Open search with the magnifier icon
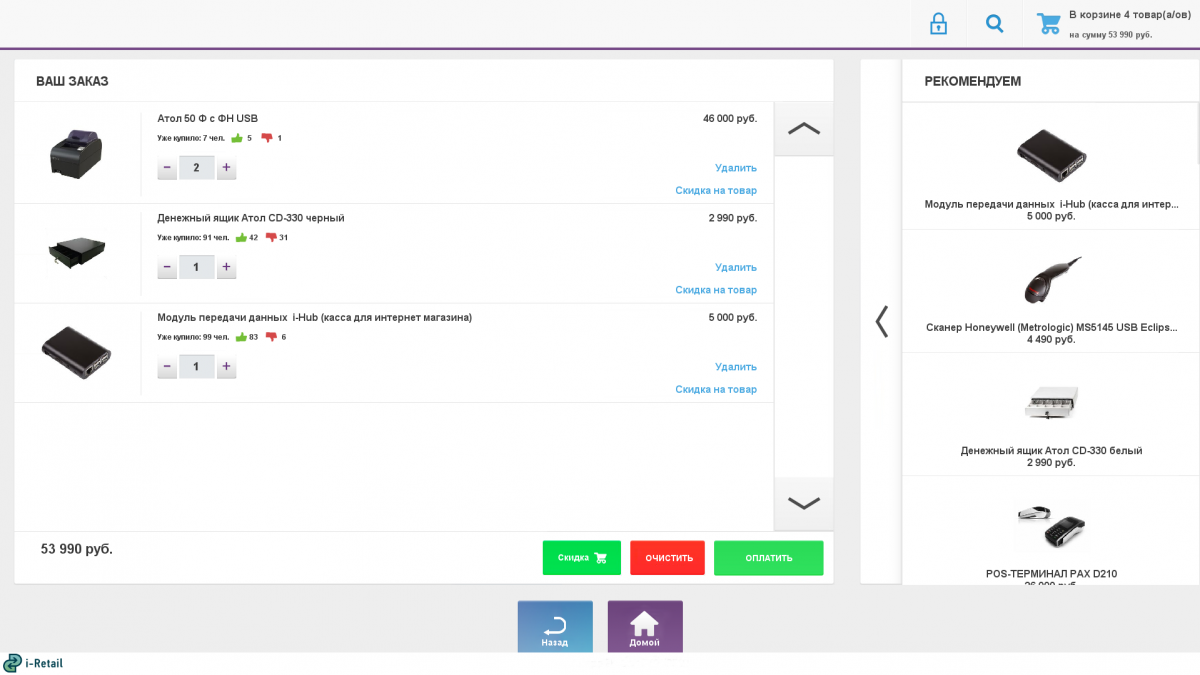1200x675 pixels. click(994, 23)
